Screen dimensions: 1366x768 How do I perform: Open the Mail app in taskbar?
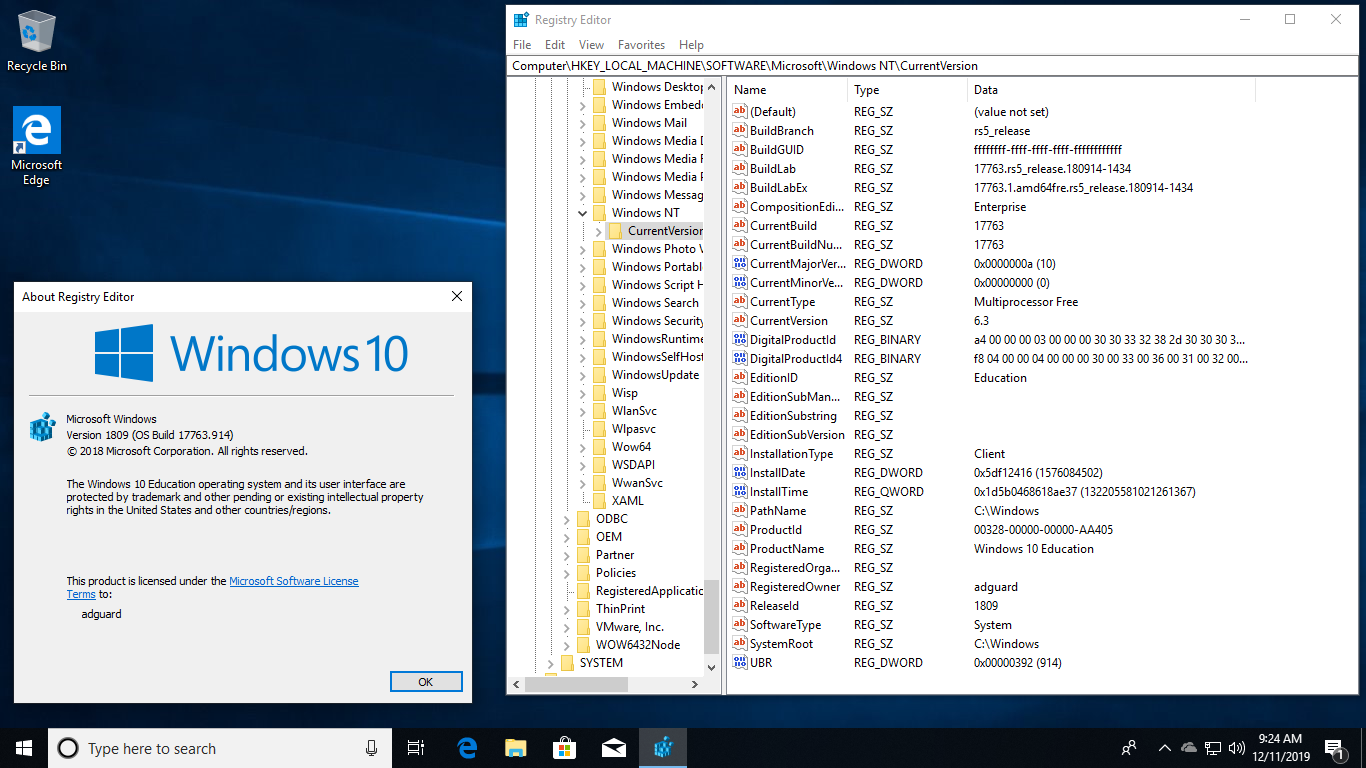coord(613,748)
